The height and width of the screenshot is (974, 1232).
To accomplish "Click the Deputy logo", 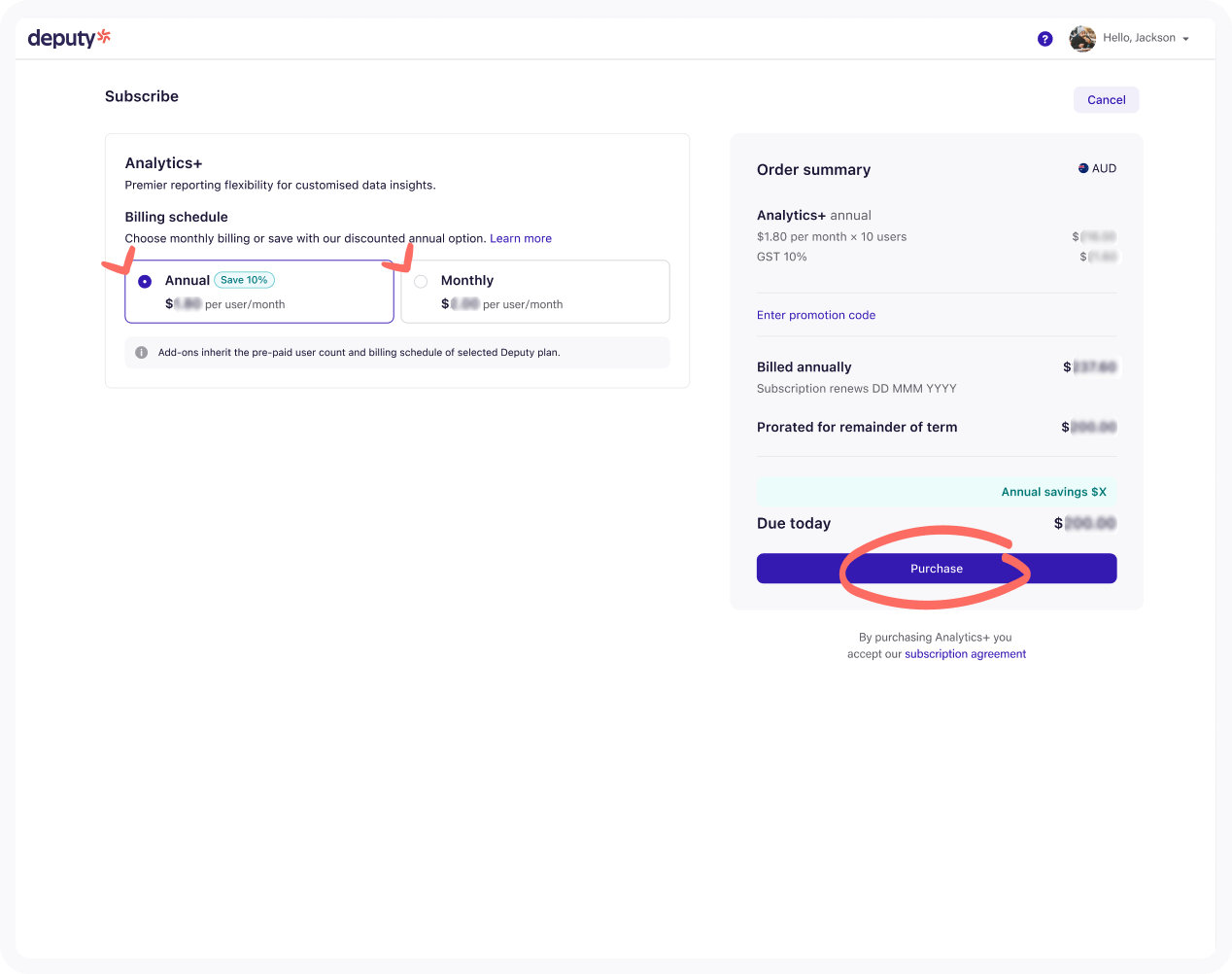I will pos(69,37).
